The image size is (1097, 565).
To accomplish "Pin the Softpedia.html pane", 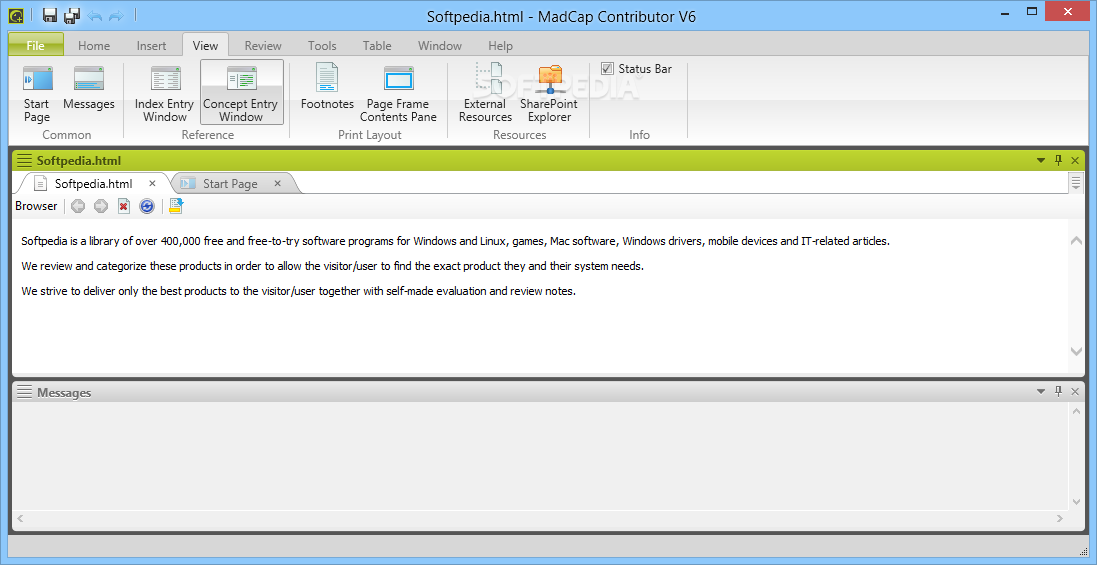I will [1059, 161].
